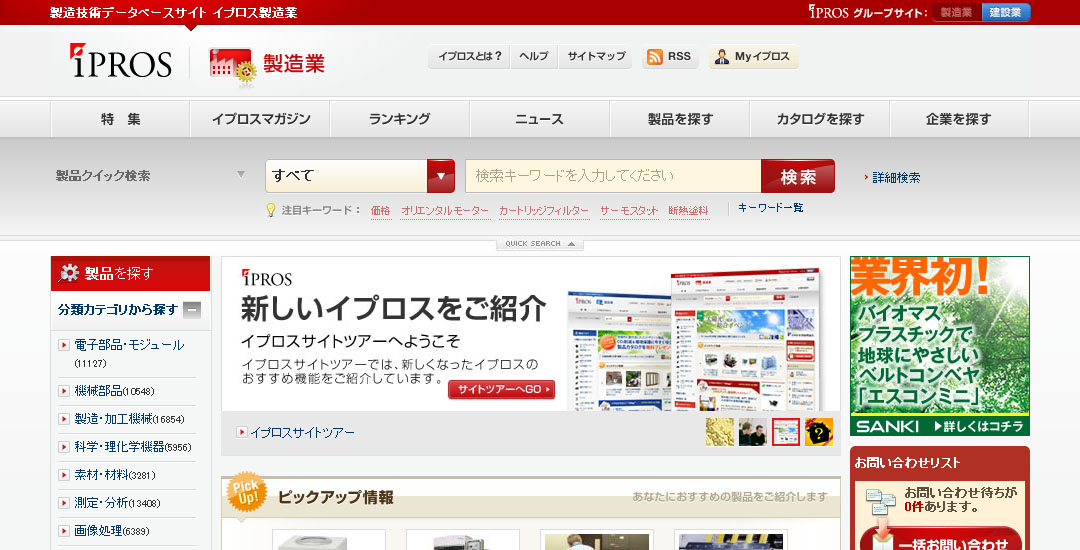Click the カートリッジフィルター keyword link
Viewport: 1080px width, 550px height.
(544, 211)
